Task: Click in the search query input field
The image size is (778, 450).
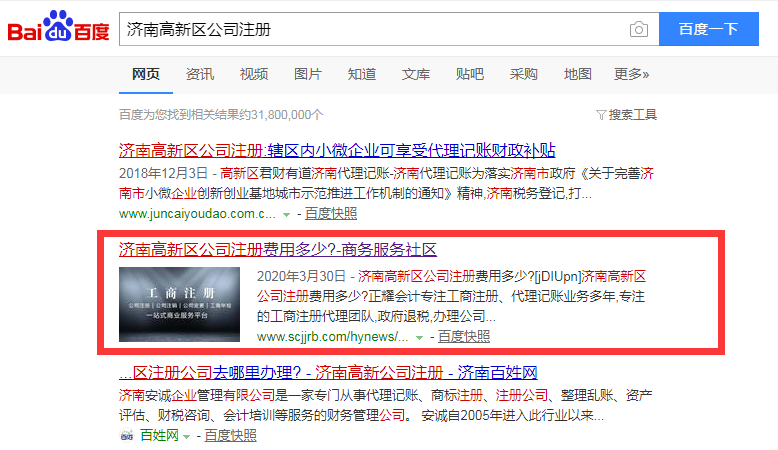Action: tap(370, 29)
